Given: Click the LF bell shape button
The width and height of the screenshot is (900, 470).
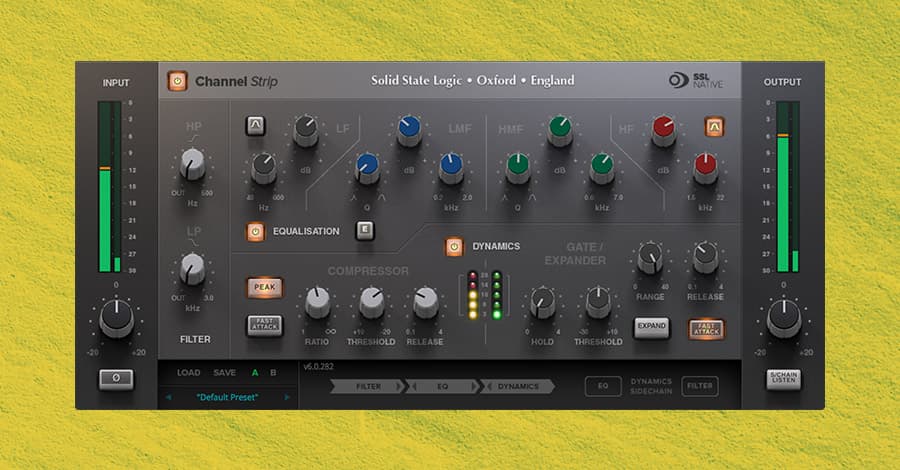Looking at the screenshot, I should point(255,126).
